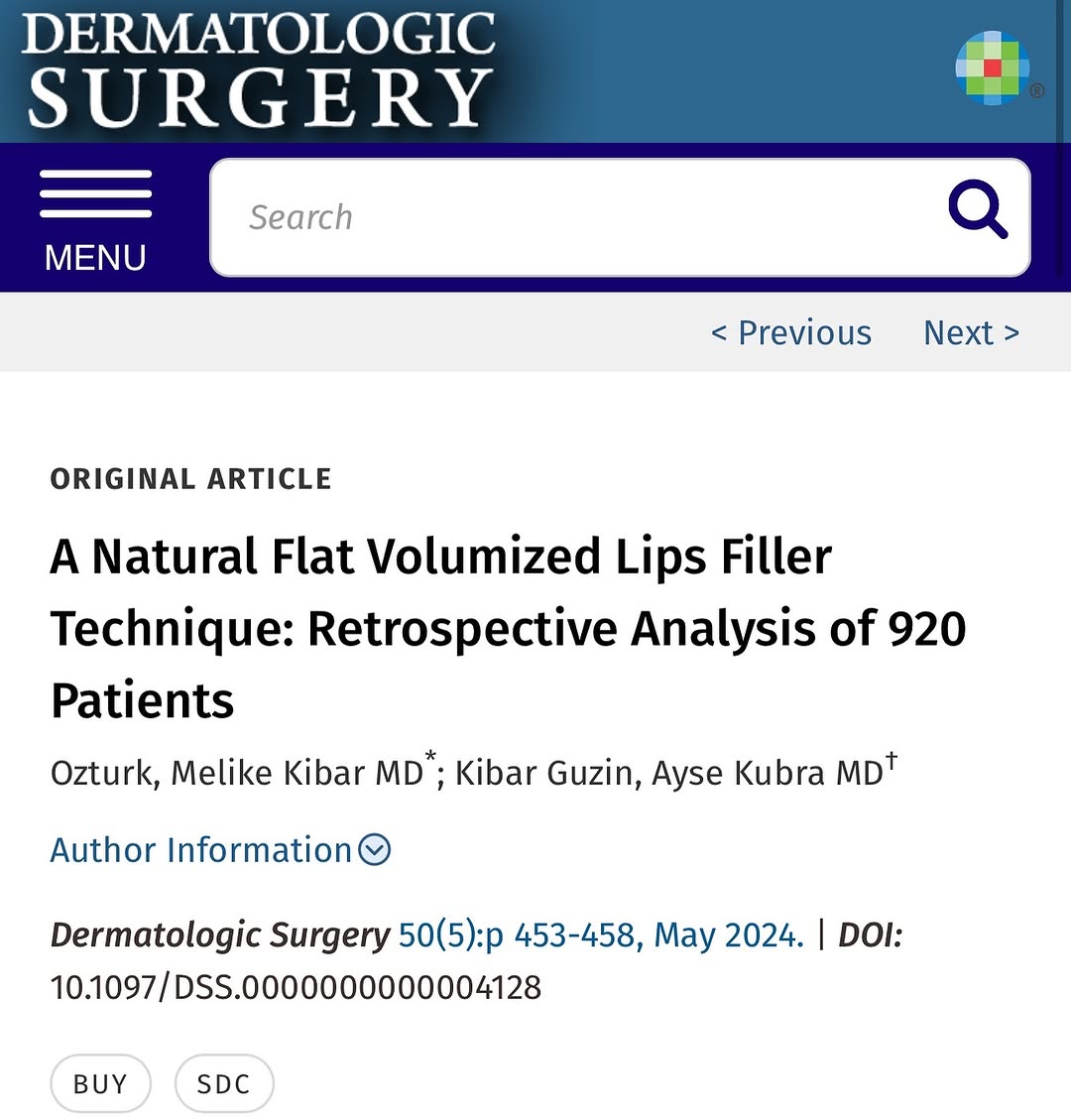Open the 50(5):p 453-458, May 2024 issue link
Screen dimensions: 1071x1120
[601, 934]
